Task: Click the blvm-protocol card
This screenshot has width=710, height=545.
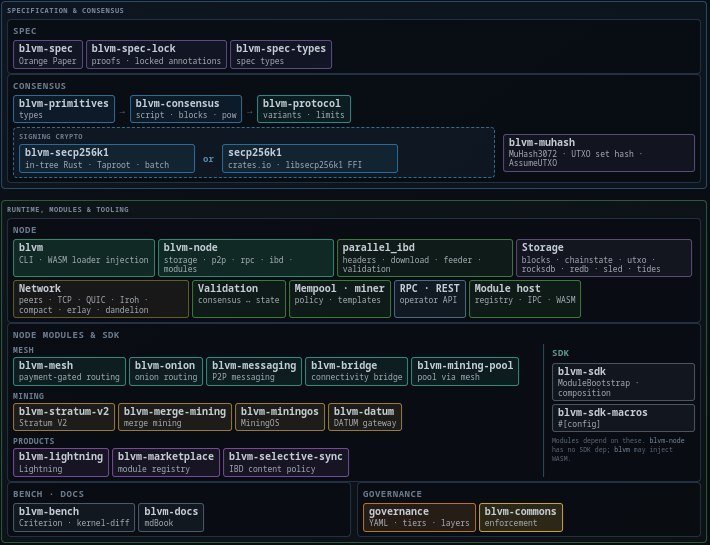Action: (303, 109)
